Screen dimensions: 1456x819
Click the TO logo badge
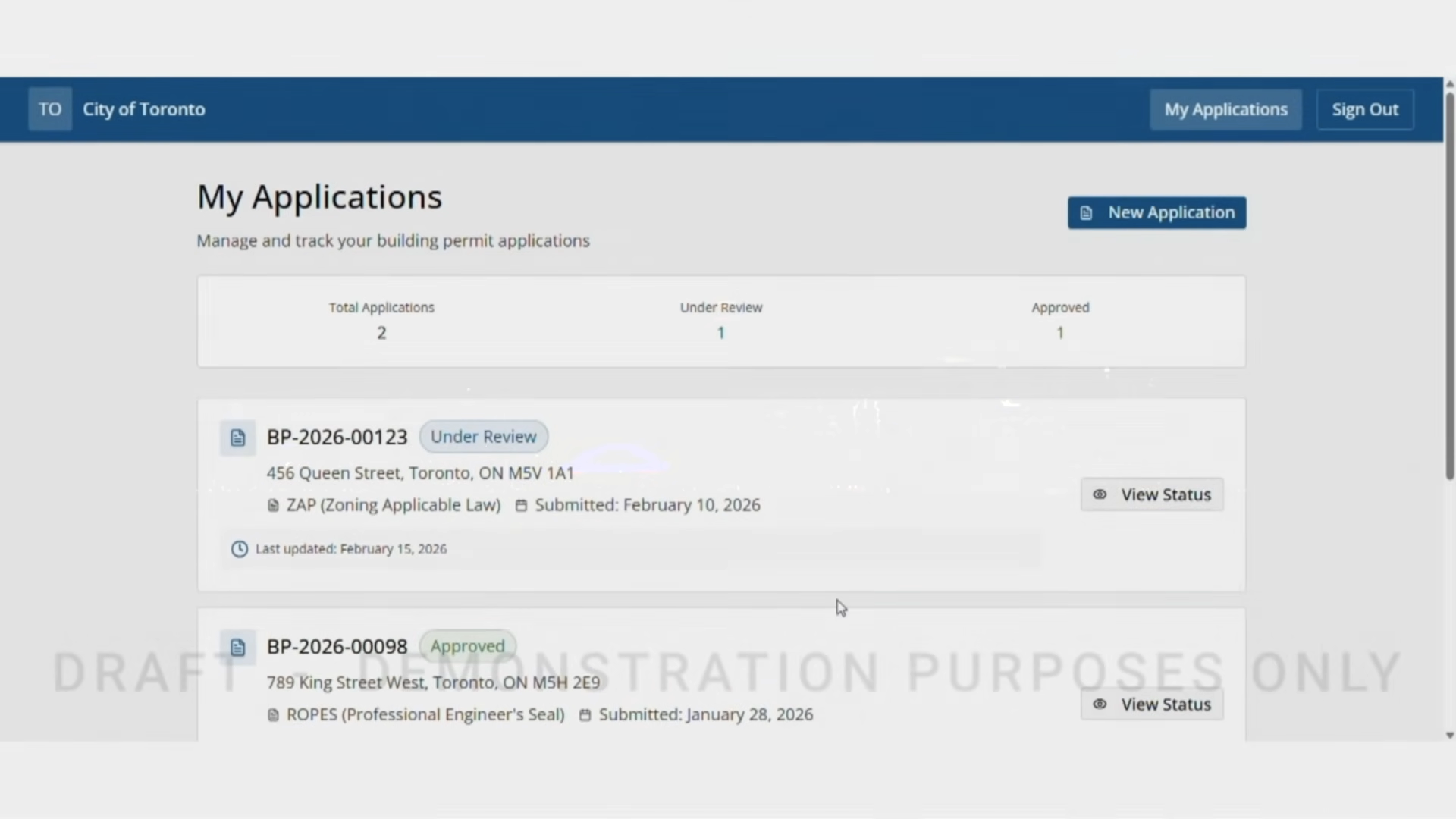(x=50, y=109)
